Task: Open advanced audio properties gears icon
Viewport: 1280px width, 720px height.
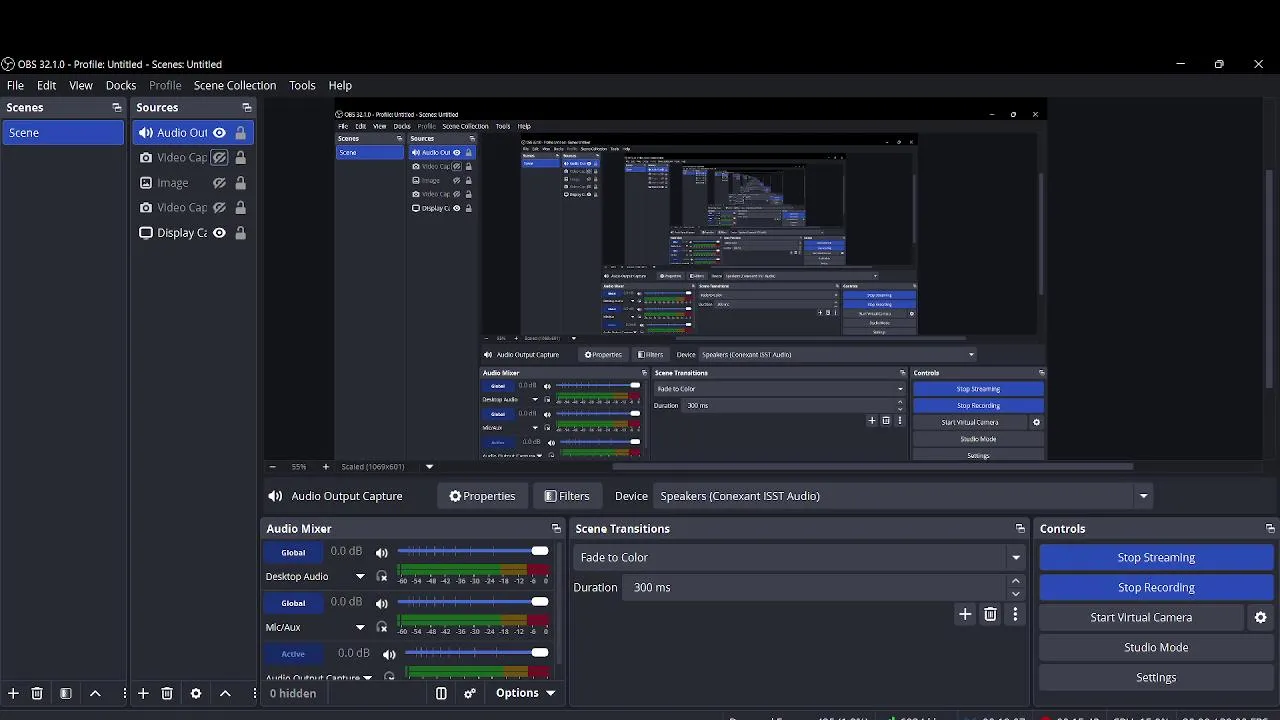Action: pyautogui.click(x=470, y=693)
